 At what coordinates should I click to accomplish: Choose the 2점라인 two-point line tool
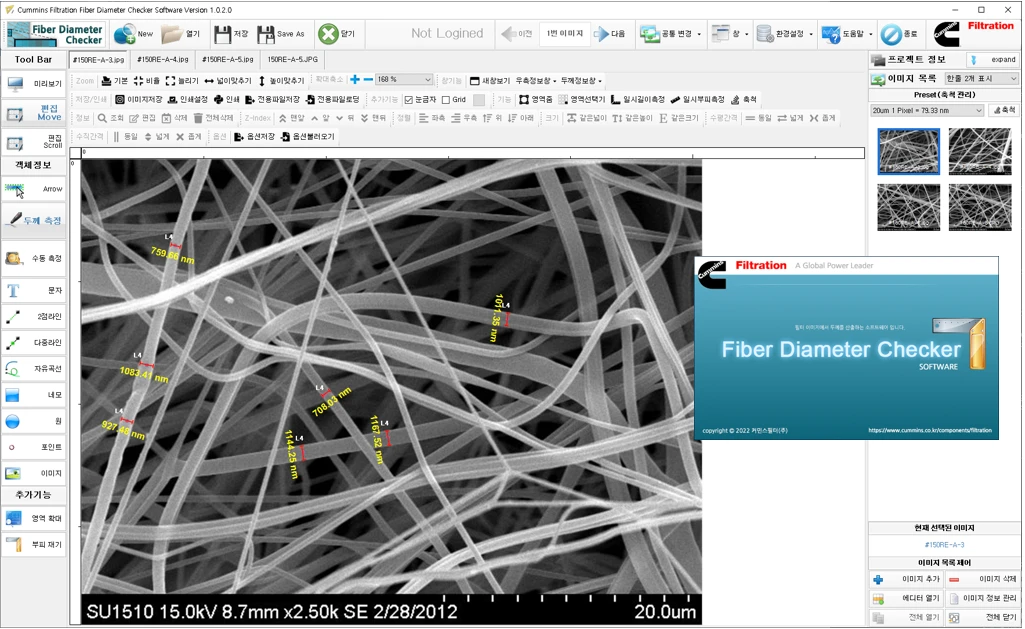coord(34,316)
